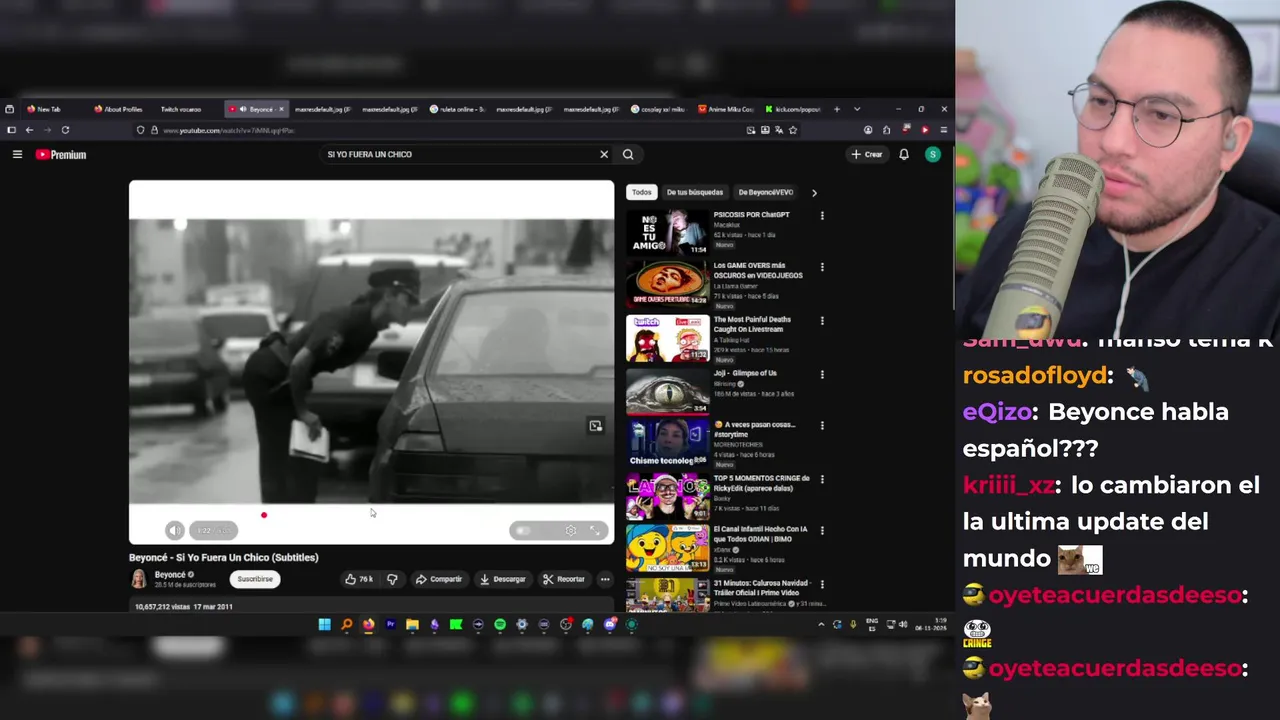The width and height of the screenshot is (1280, 720).
Task: Go to YouTube Premium home logo
Action: coord(61,154)
